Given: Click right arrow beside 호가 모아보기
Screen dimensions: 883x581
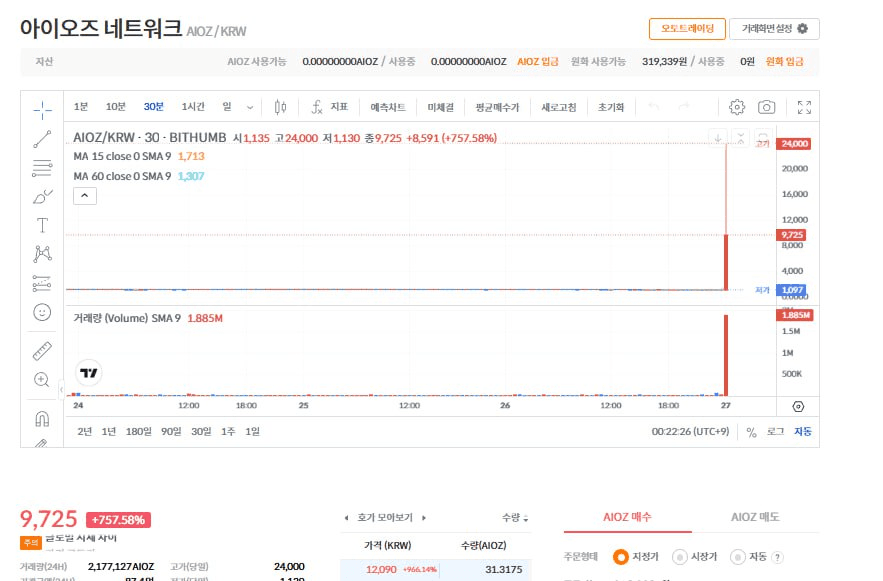Looking at the screenshot, I should pyautogui.click(x=424, y=518).
